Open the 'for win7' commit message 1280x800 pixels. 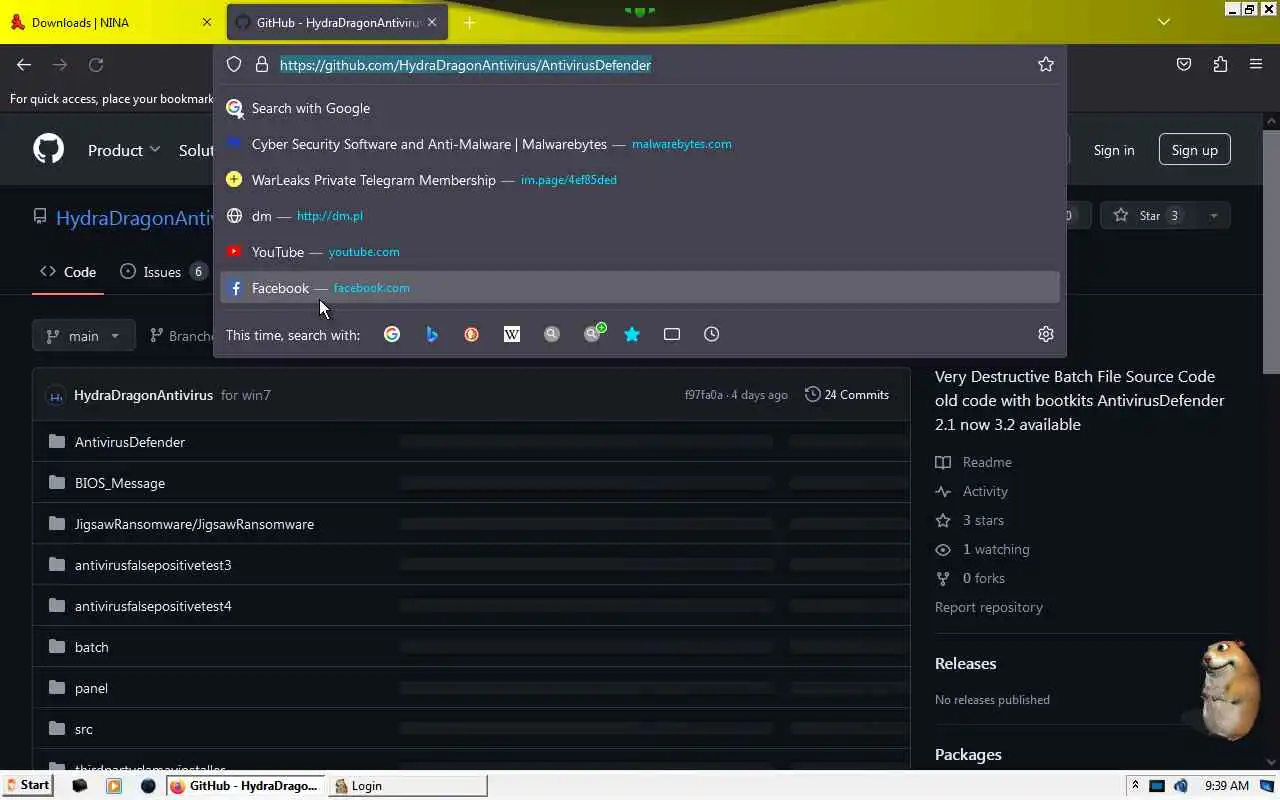point(246,395)
